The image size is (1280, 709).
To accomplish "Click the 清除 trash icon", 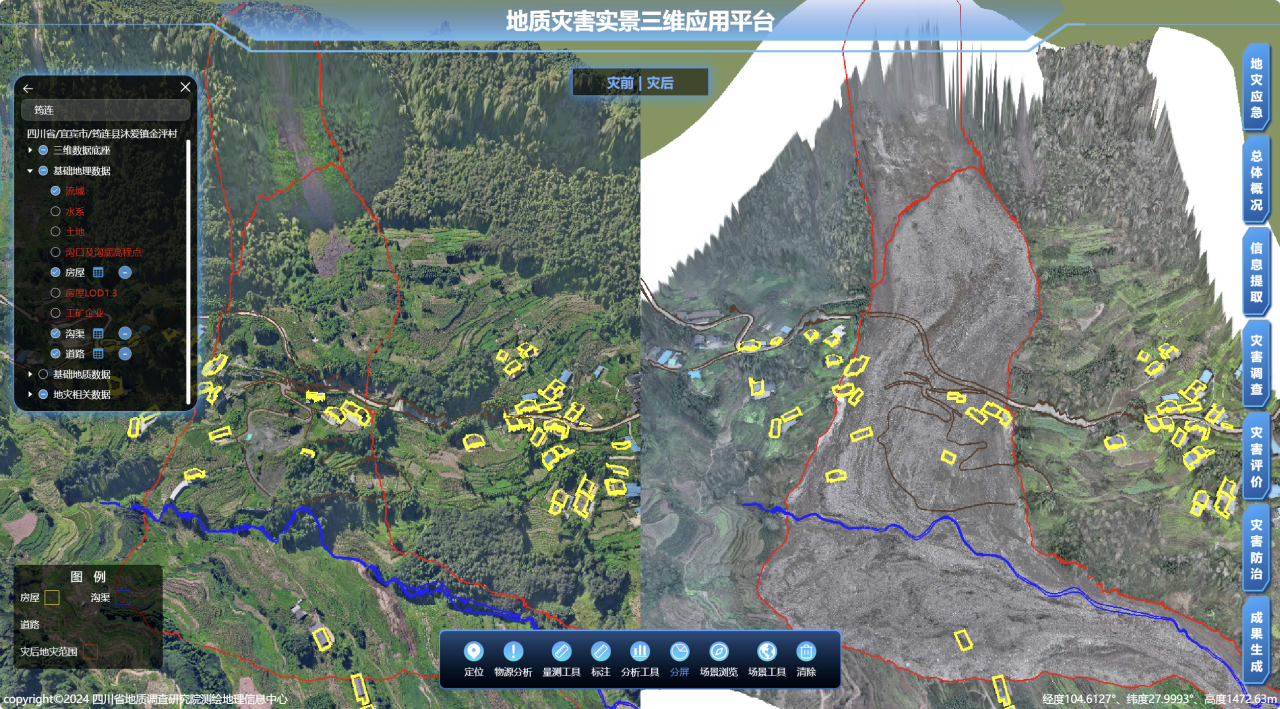I will [806, 651].
